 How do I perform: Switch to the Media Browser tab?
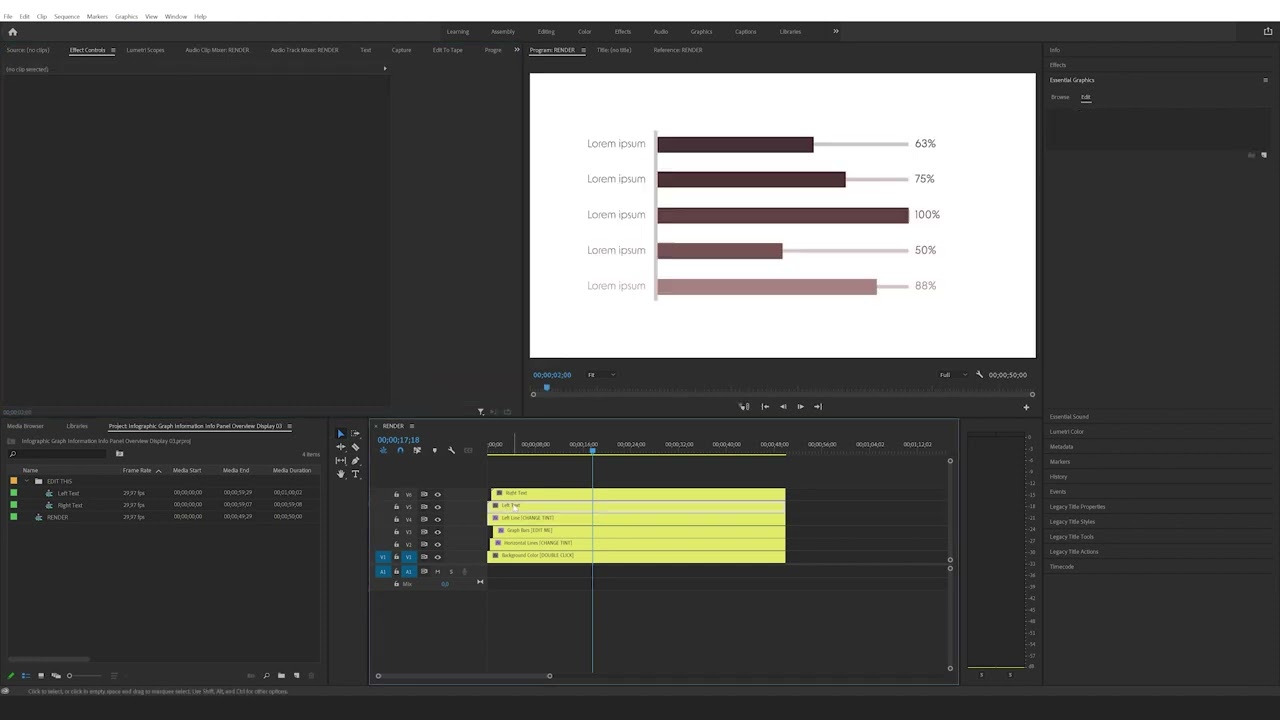coord(25,426)
